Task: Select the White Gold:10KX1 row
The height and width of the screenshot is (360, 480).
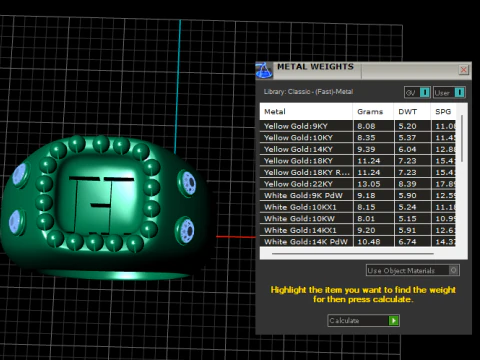Action: [x=358, y=207]
